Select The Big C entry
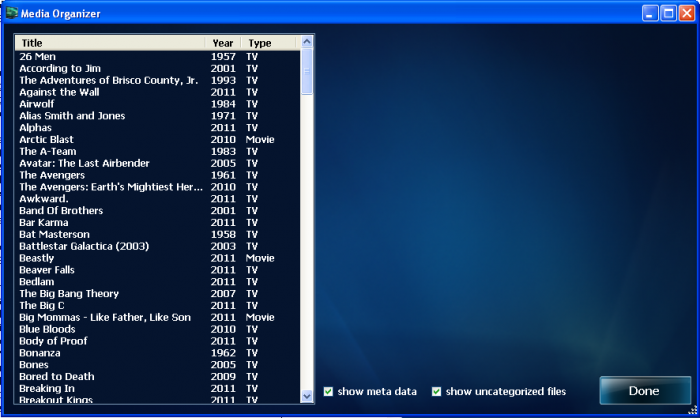 [158, 305]
